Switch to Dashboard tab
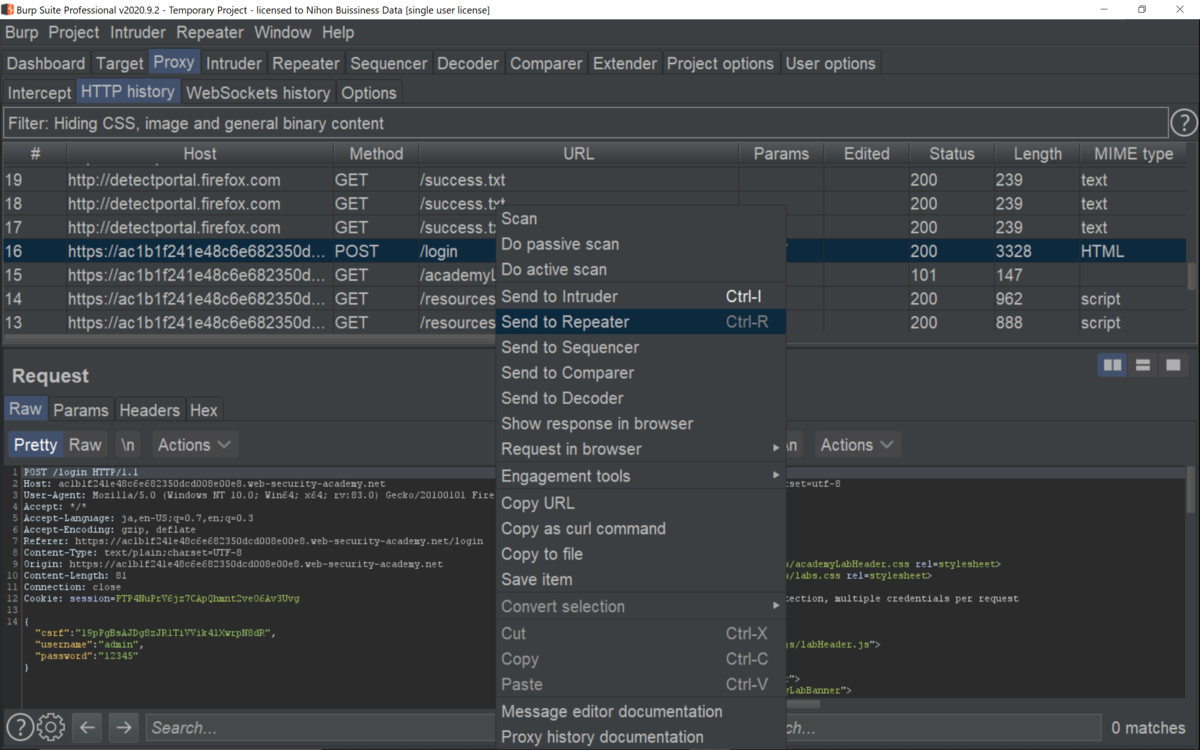Viewport: 1200px width, 750px height. point(46,63)
